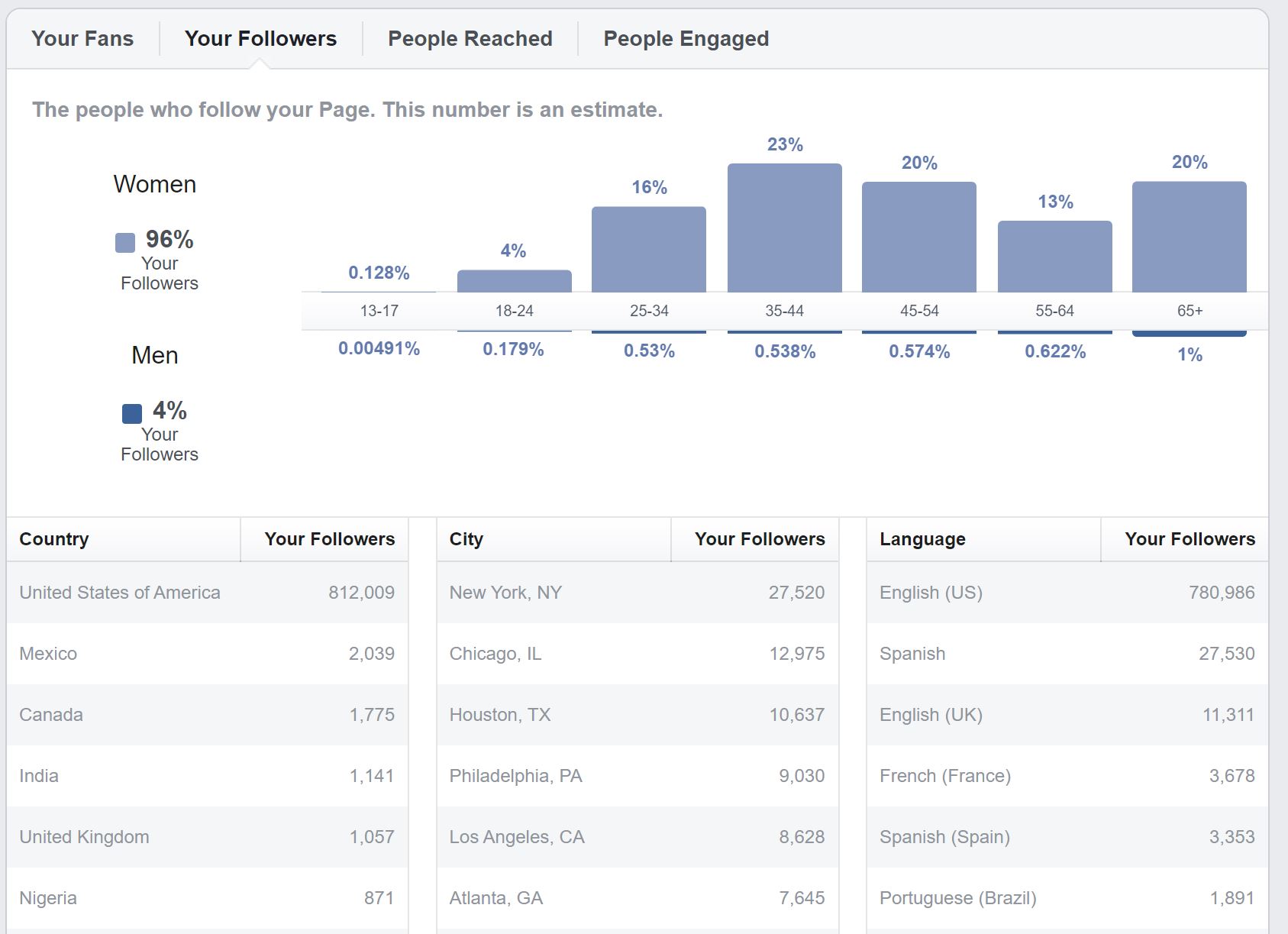Image resolution: width=1288 pixels, height=934 pixels.
Task: Click the Spanish language row
Action: [1067, 654]
